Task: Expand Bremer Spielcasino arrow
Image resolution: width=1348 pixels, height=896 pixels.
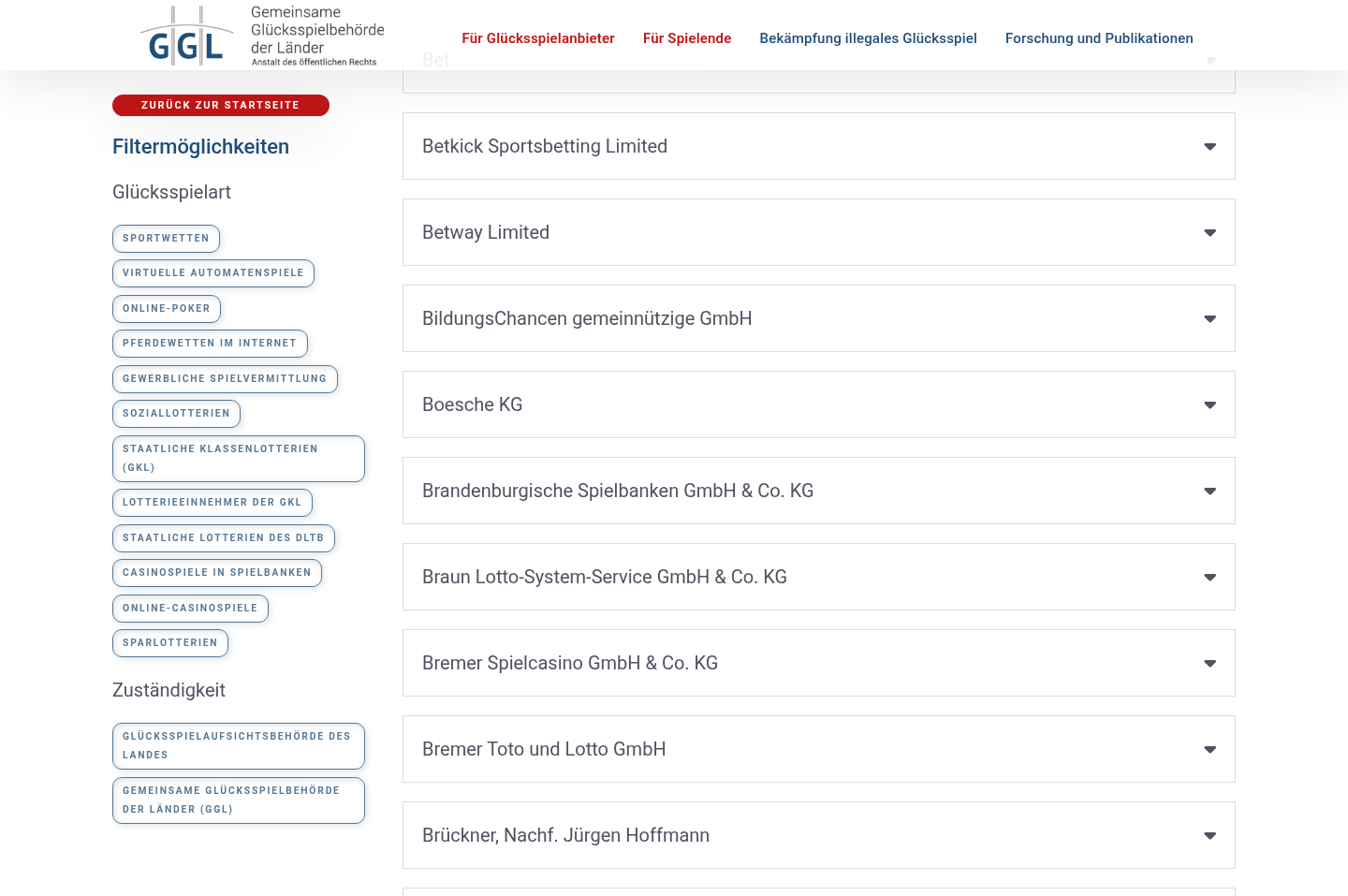Action: [x=1209, y=664]
